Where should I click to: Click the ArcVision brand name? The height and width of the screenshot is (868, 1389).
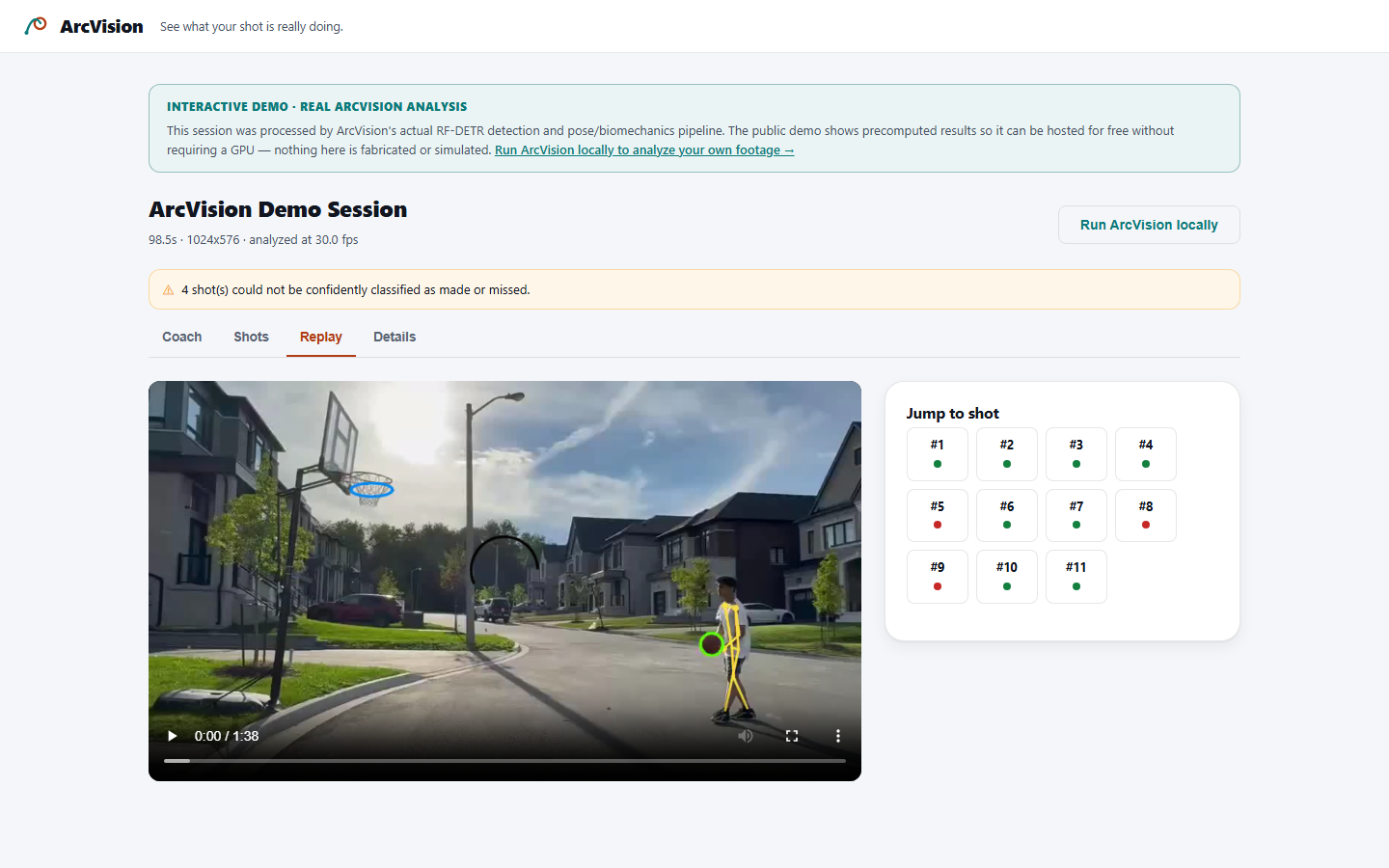point(101,26)
